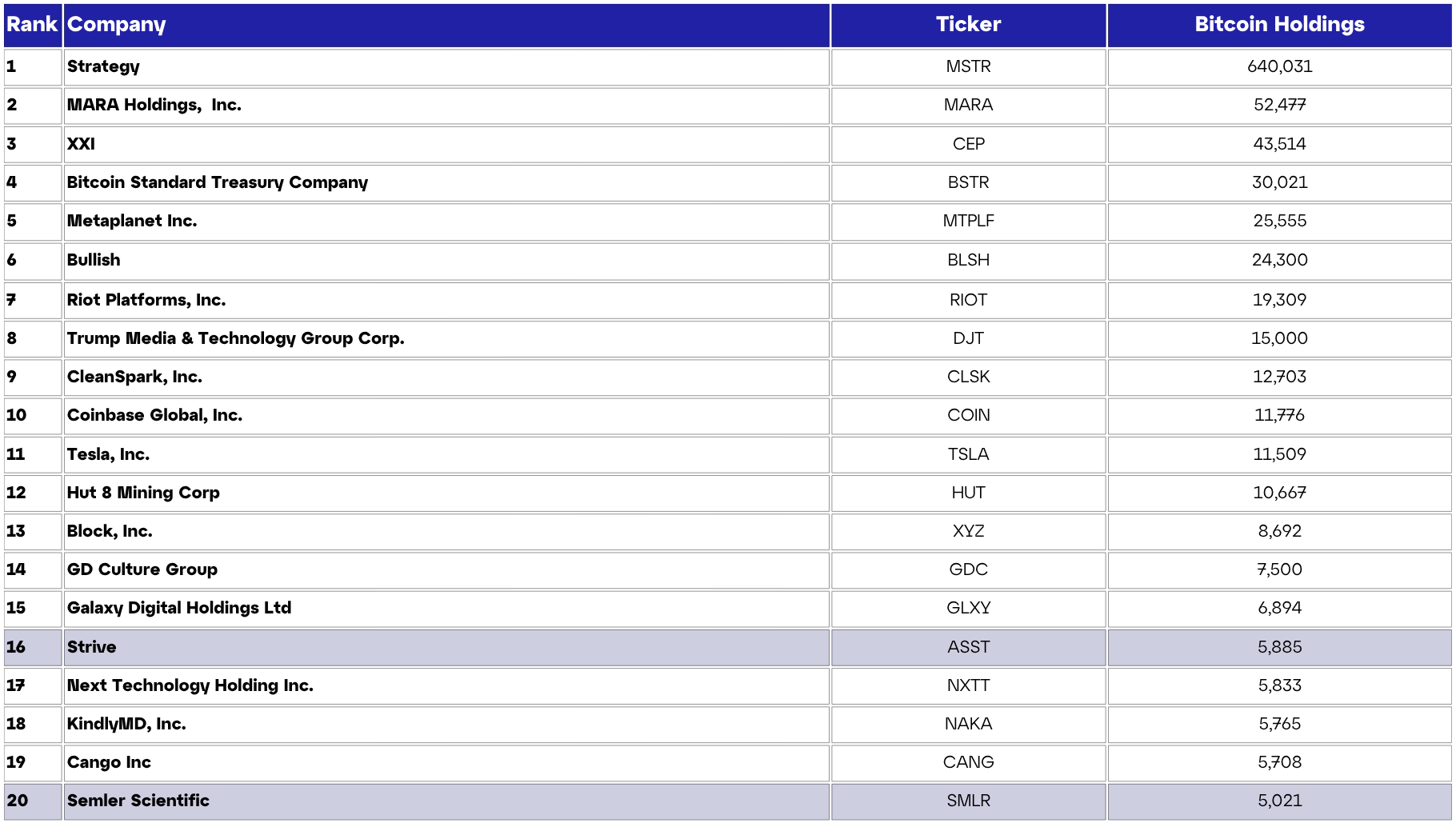Click the COIN ticker cell
The height and width of the screenshot is (823, 1456).
pyautogui.click(x=968, y=416)
